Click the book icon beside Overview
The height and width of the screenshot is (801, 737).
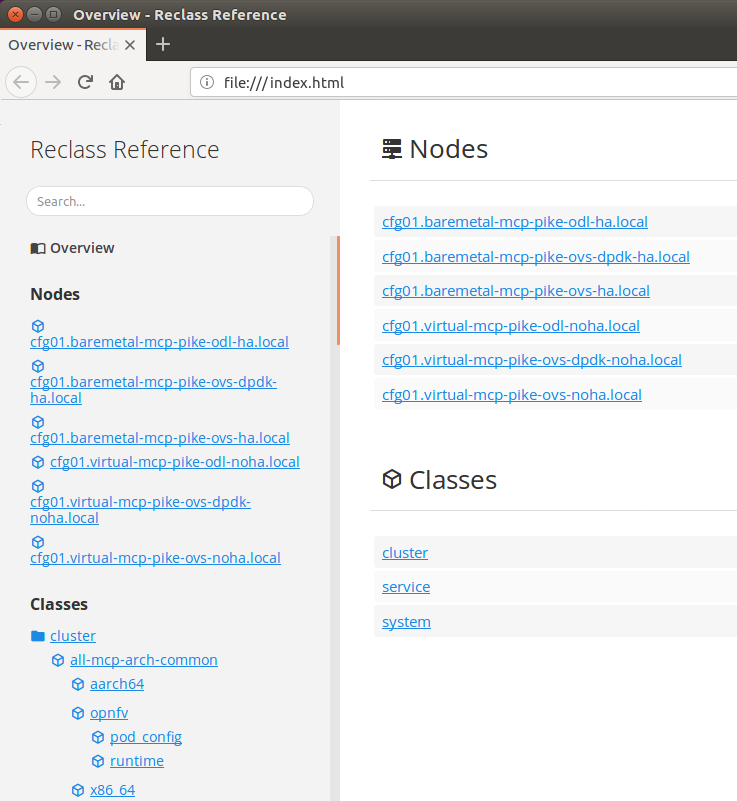(38, 248)
